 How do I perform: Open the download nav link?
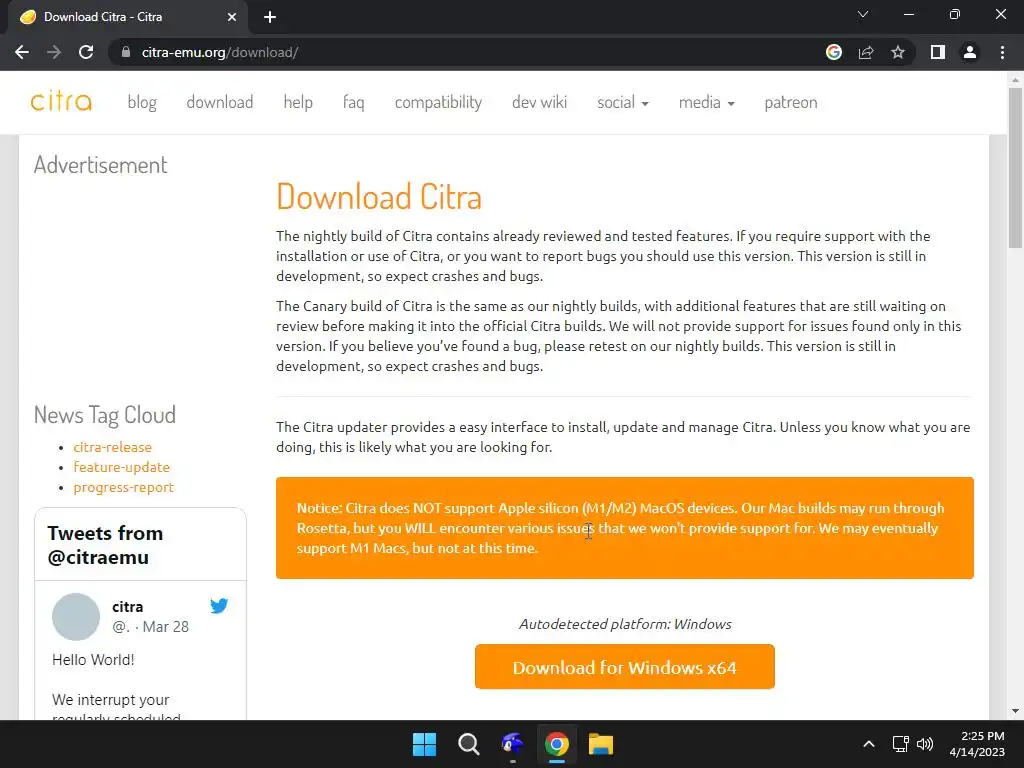(x=219, y=103)
